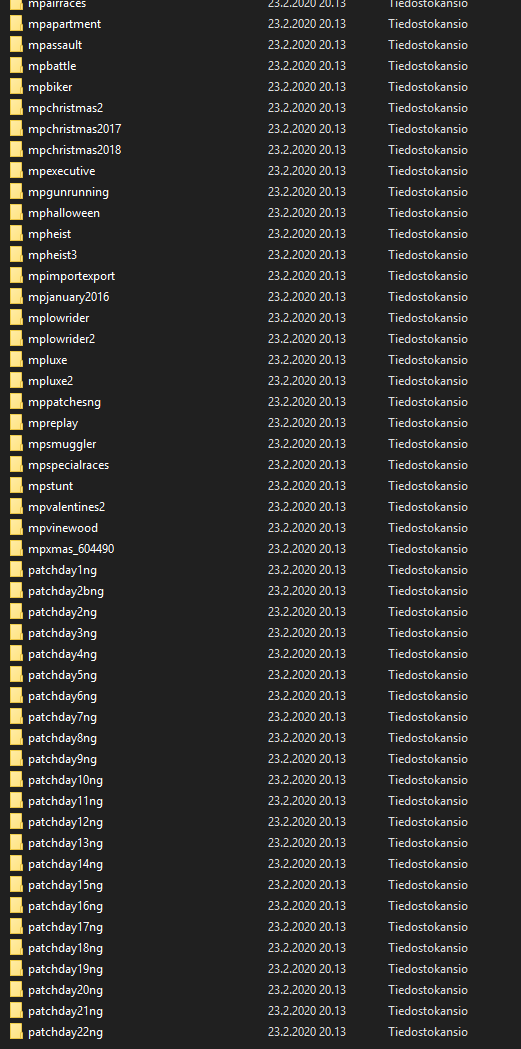
Task: Select the patchday5ng folder name
Action: click(x=62, y=675)
